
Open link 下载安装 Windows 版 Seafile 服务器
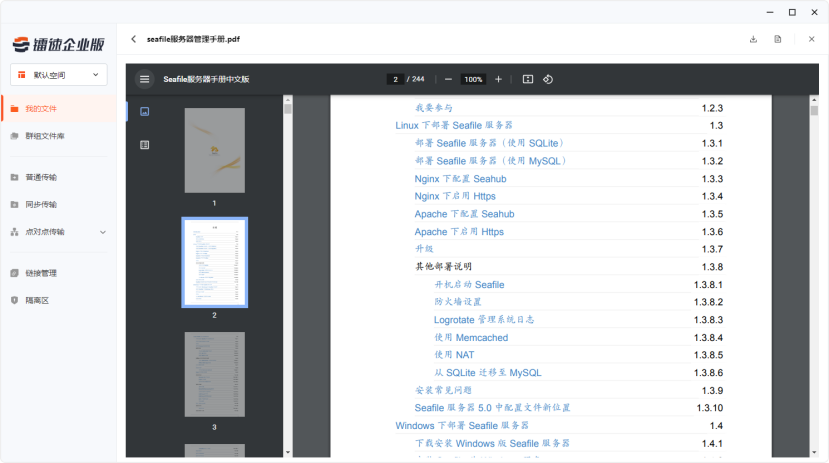[492, 443]
